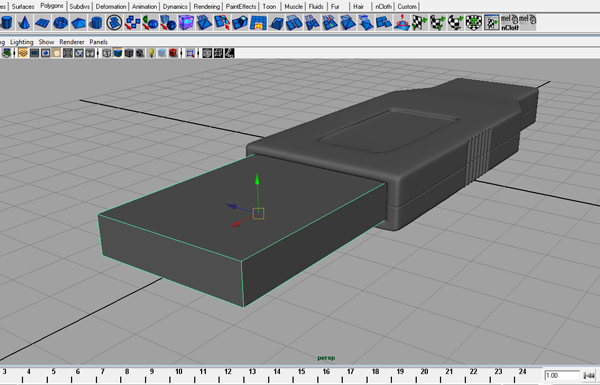The image size is (600, 385).
Task: Switch to the nCloth shelf tab
Action: [383, 7]
